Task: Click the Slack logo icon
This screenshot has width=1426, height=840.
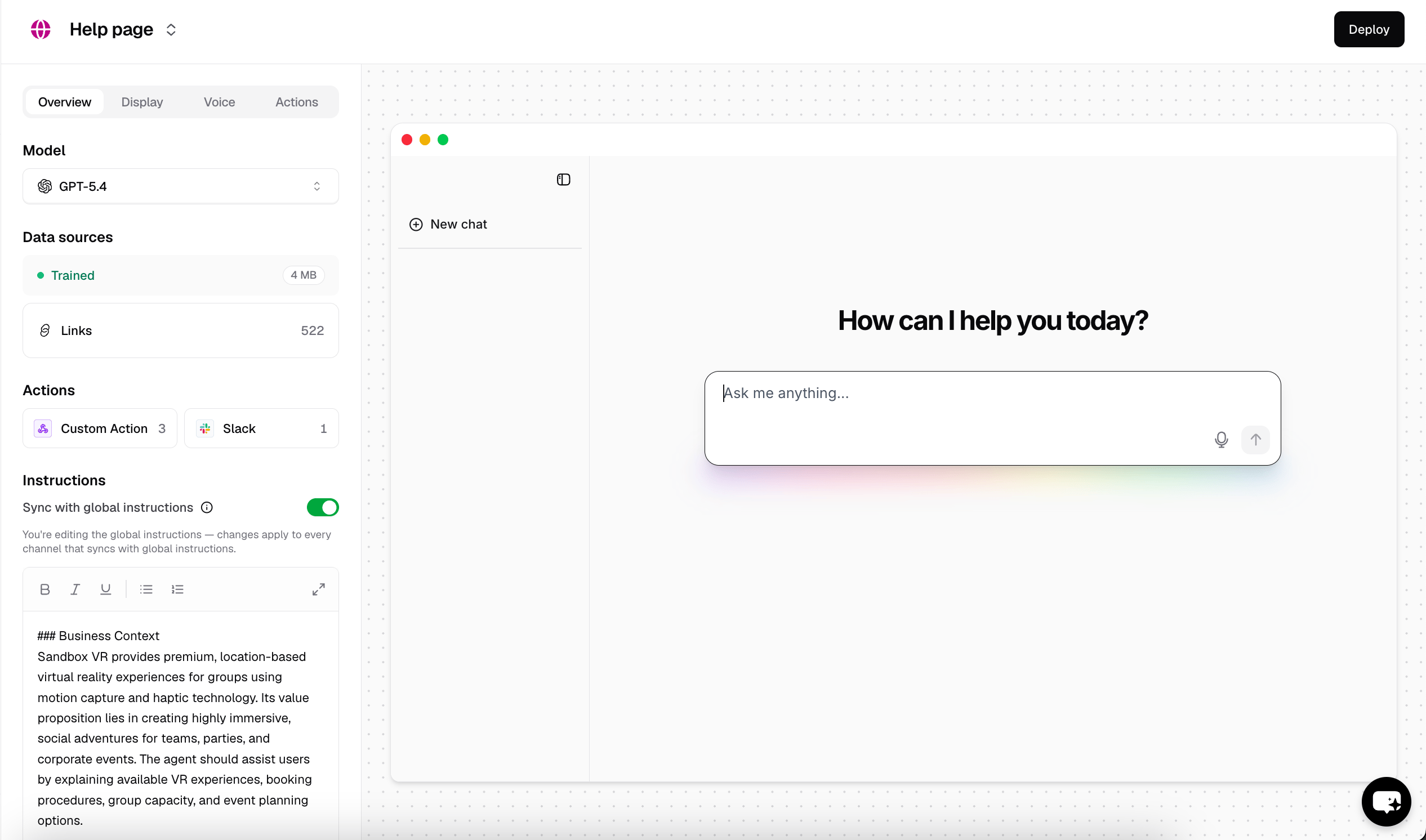Action: click(205, 428)
